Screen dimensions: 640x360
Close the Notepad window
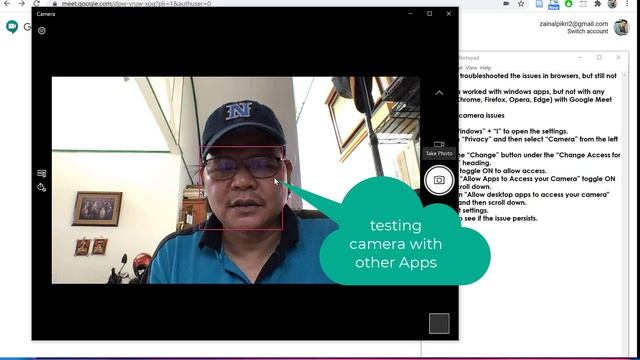(618, 58)
